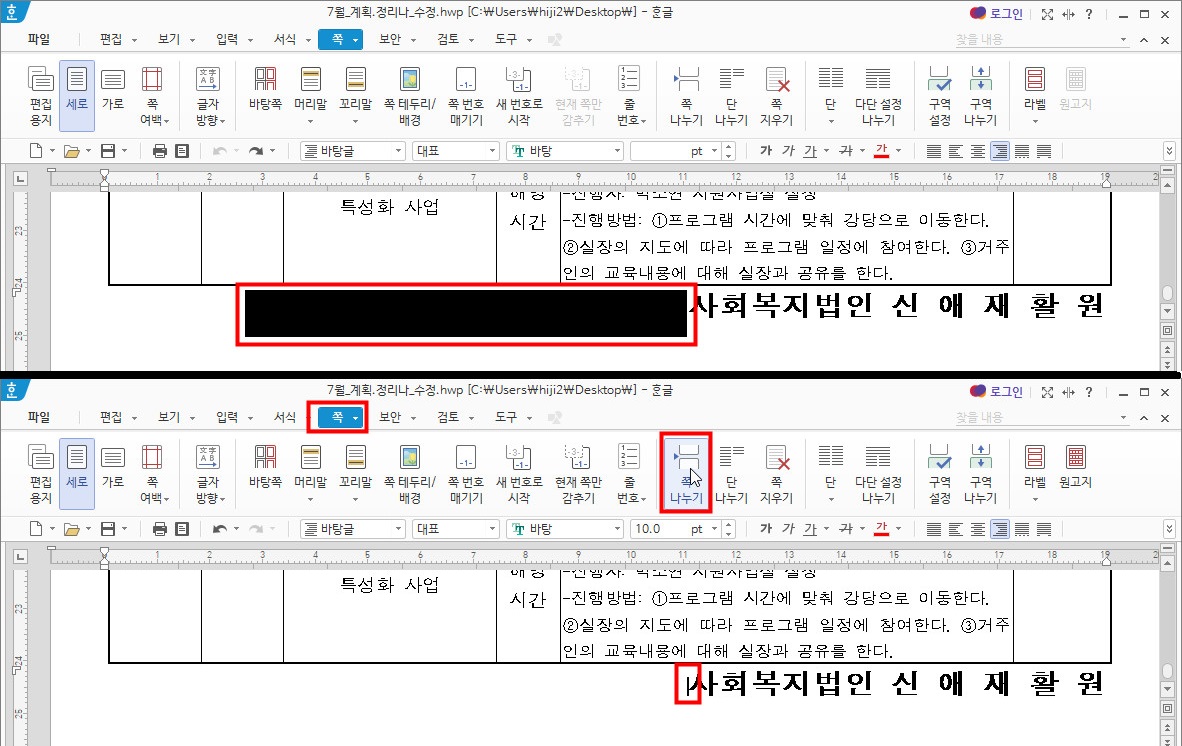Screen dimensions: 1182x746
Task: Expand 라벨 dropdown arrow in lower window
Action: tap(1035, 499)
